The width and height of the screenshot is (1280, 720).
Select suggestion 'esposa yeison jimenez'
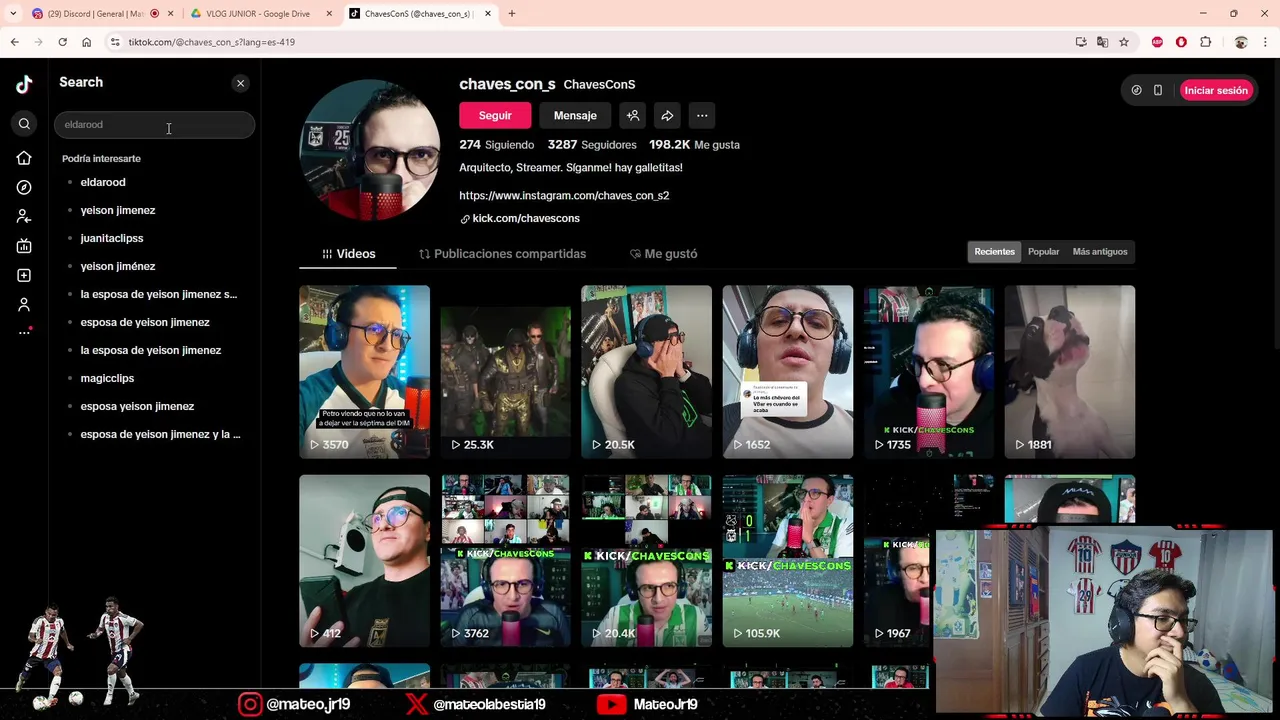pos(137,406)
